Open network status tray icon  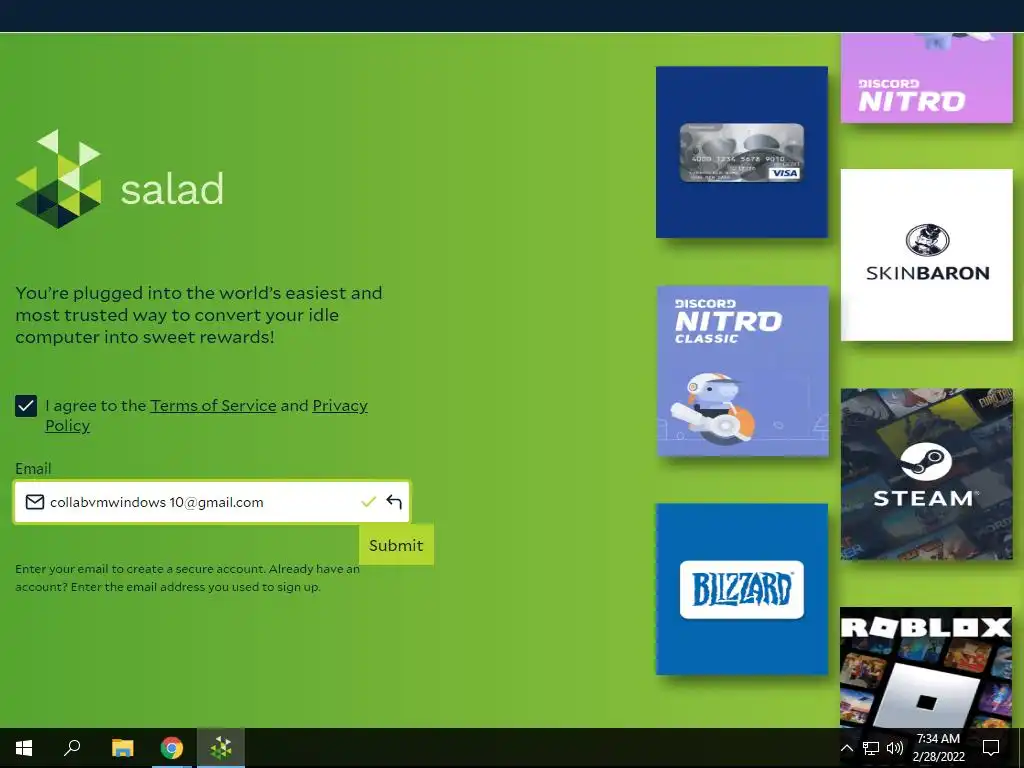click(x=871, y=748)
